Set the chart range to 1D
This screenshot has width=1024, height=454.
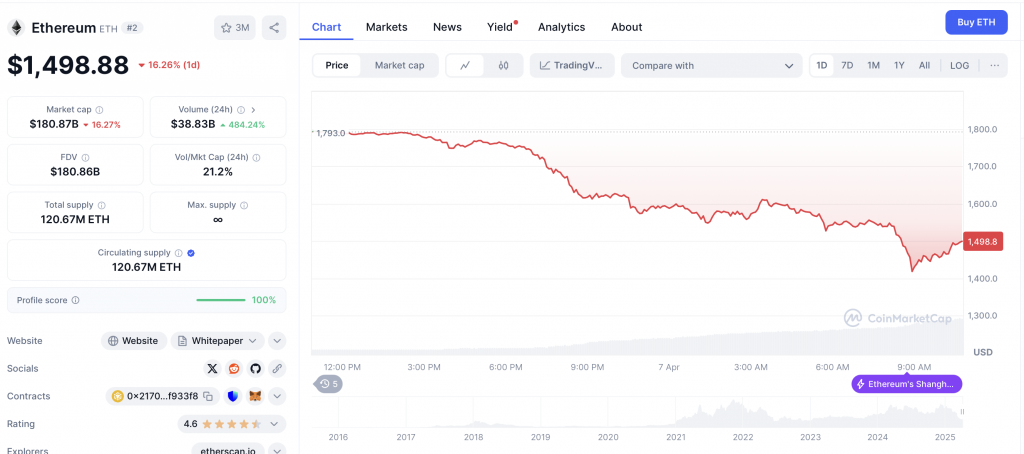coord(822,65)
